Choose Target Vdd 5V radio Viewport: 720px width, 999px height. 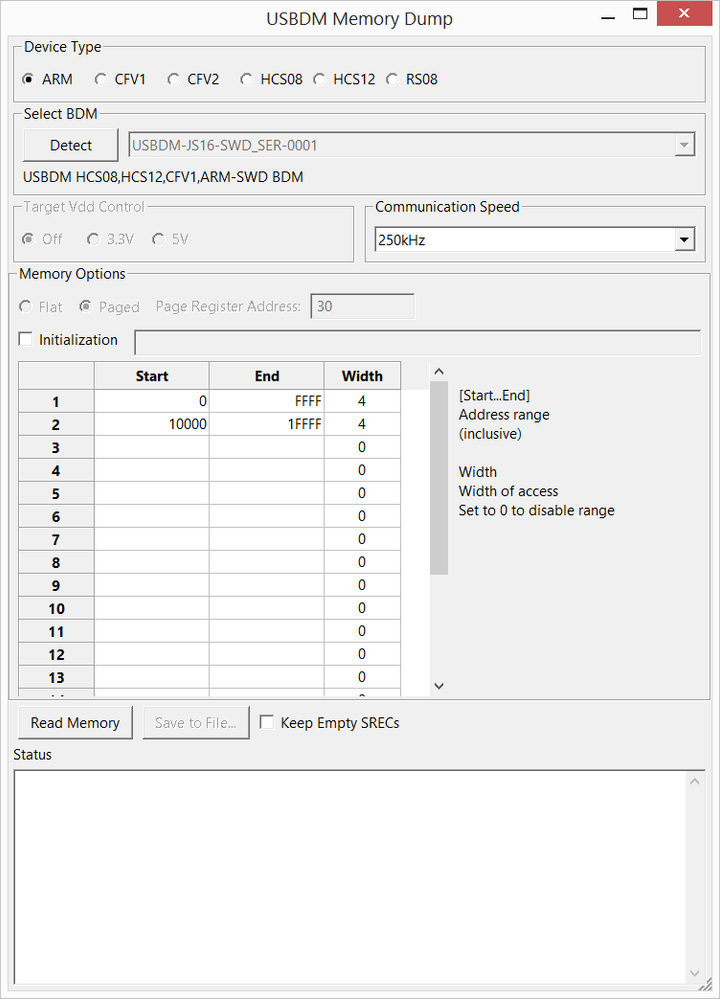tap(170, 239)
